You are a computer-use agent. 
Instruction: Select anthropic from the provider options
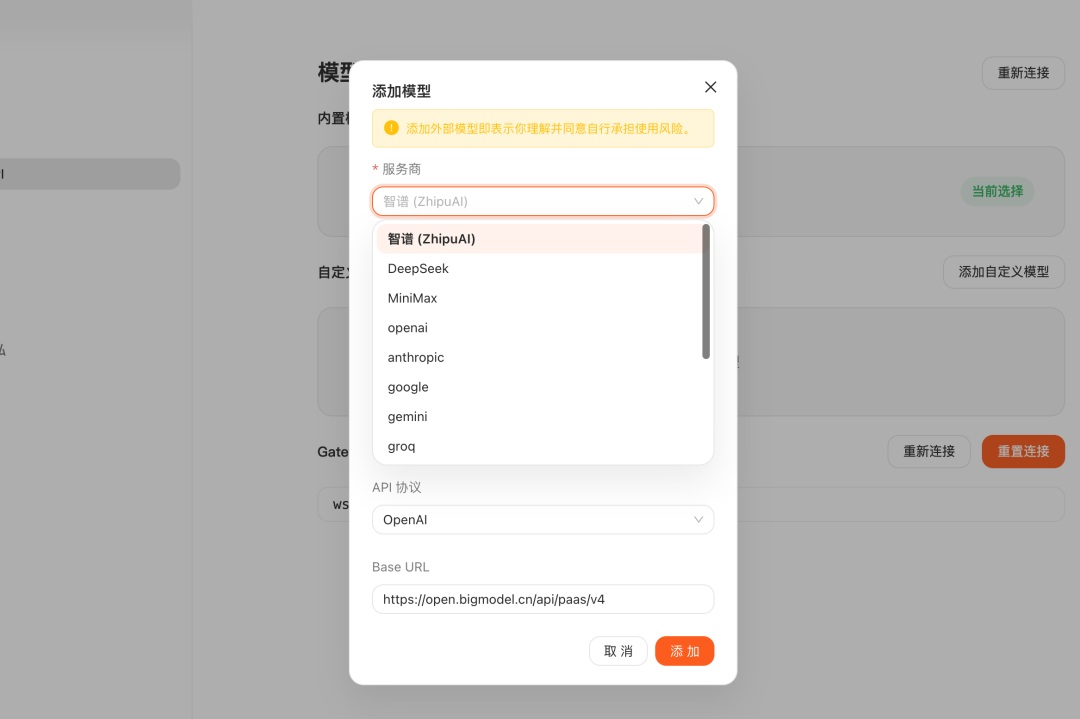tap(415, 357)
